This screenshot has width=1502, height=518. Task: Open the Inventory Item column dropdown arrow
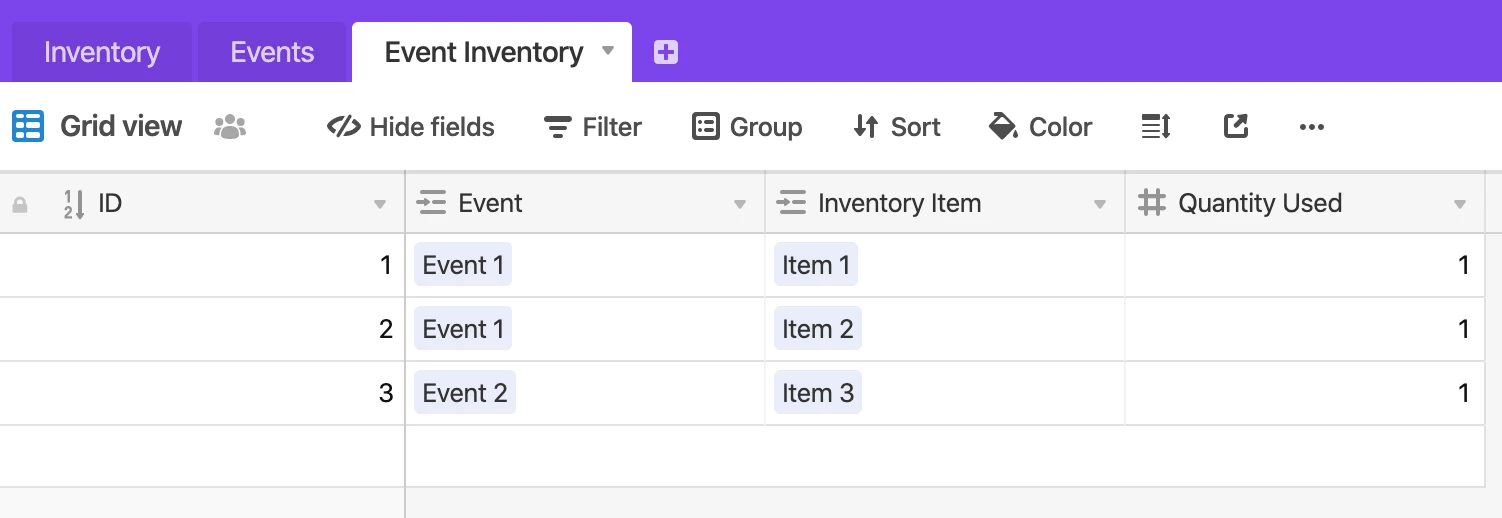click(x=1100, y=205)
